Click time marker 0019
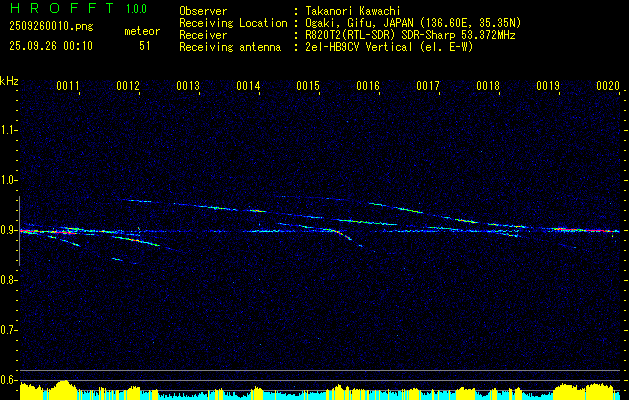Image resolution: width=629 pixels, height=400 pixels. click(548, 86)
